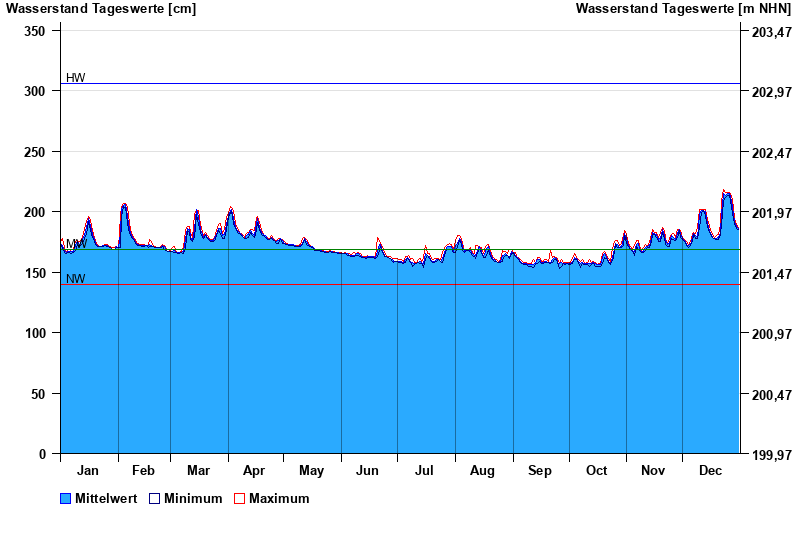Select the Apr month label
Screen dimensions: 800x550
(x=254, y=471)
